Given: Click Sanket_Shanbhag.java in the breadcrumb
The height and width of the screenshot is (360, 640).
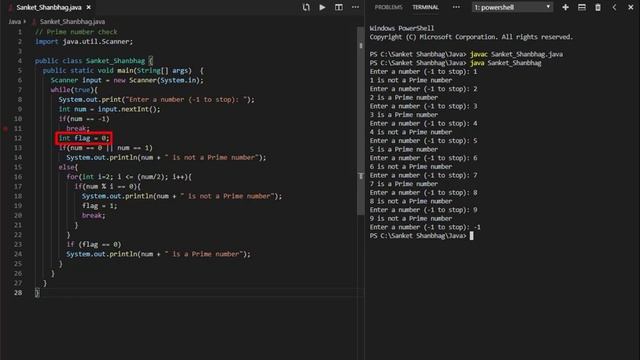Looking at the screenshot, I should point(72,22).
